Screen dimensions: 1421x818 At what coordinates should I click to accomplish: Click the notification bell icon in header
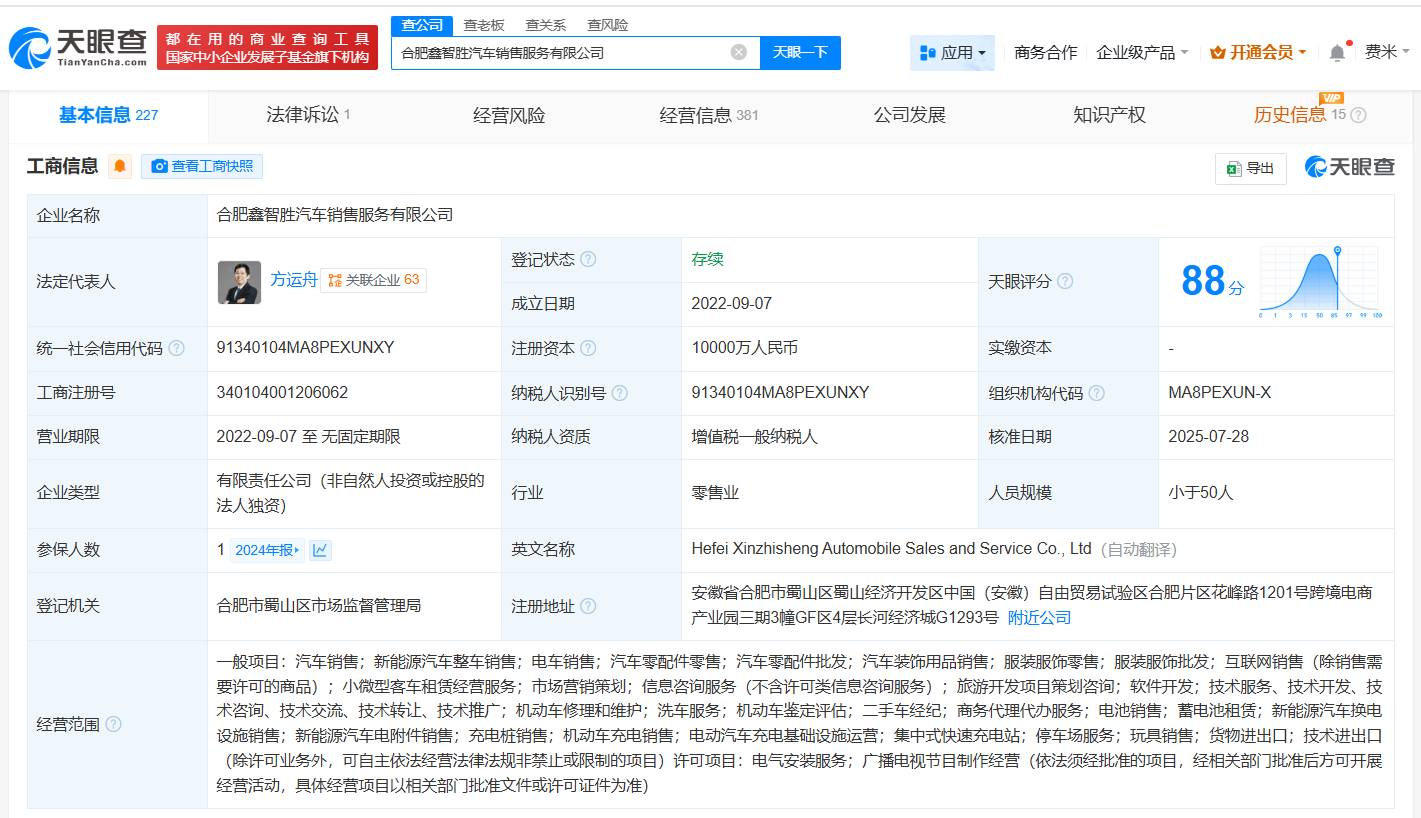tap(1337, 53)
